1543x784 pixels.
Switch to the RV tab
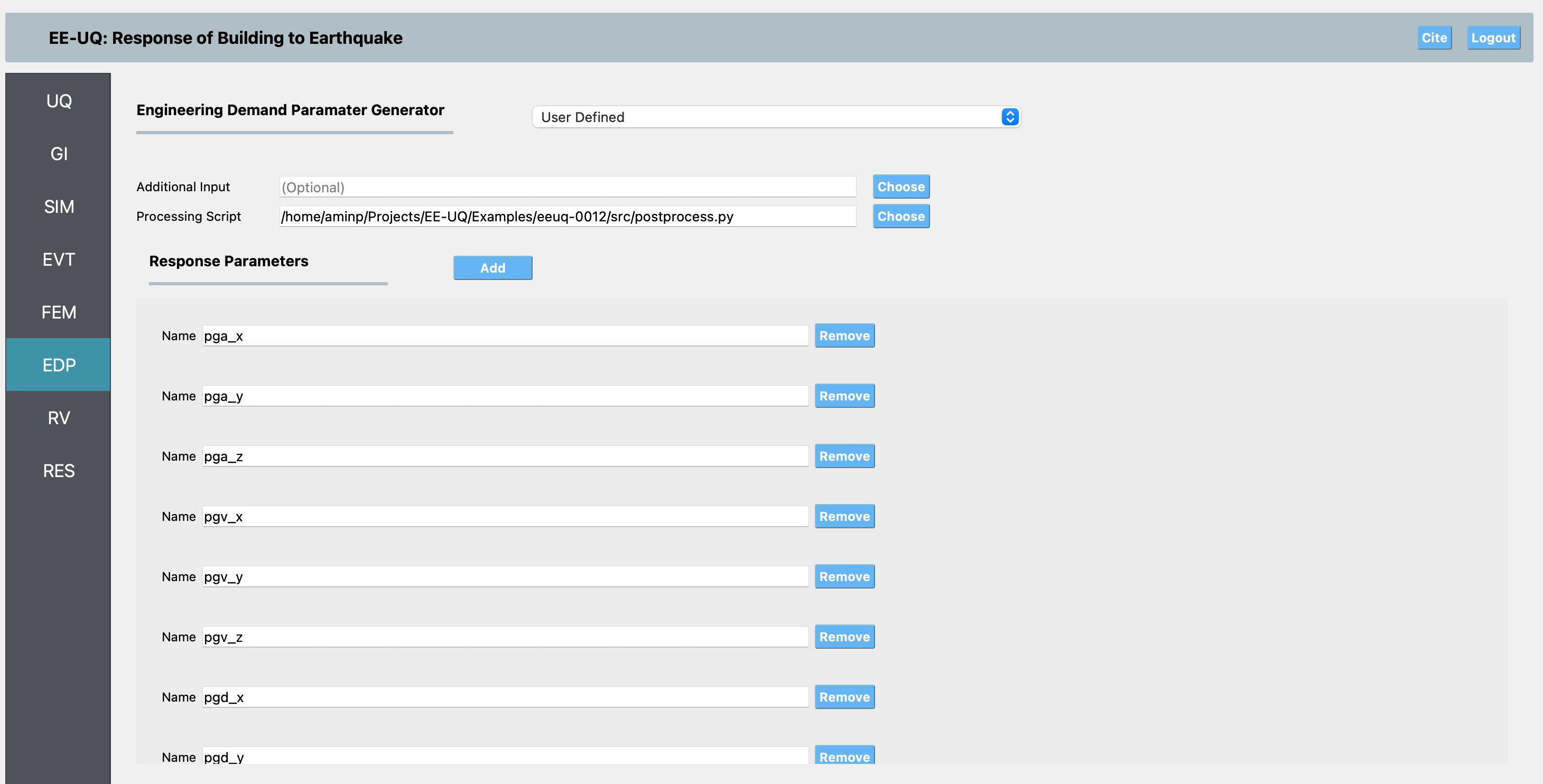pos(59,418)
